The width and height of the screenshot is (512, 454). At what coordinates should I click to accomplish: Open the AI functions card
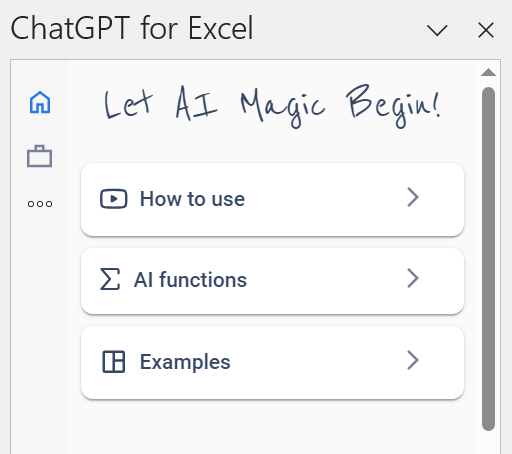[x=272, y=281]
